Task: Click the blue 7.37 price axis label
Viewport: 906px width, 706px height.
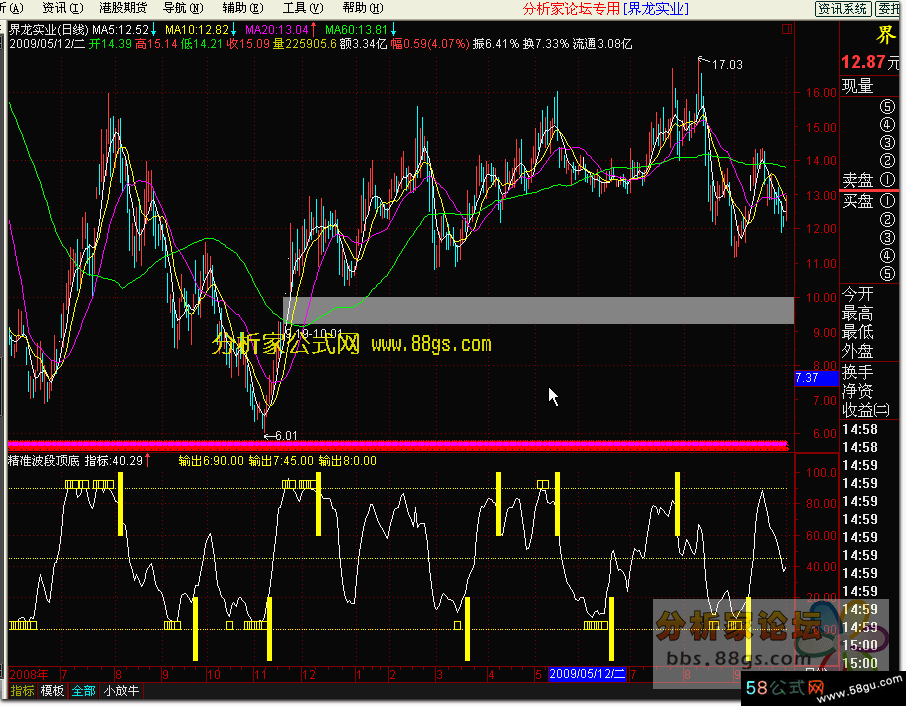Action: pyautogui.click(x=816, y=378)
